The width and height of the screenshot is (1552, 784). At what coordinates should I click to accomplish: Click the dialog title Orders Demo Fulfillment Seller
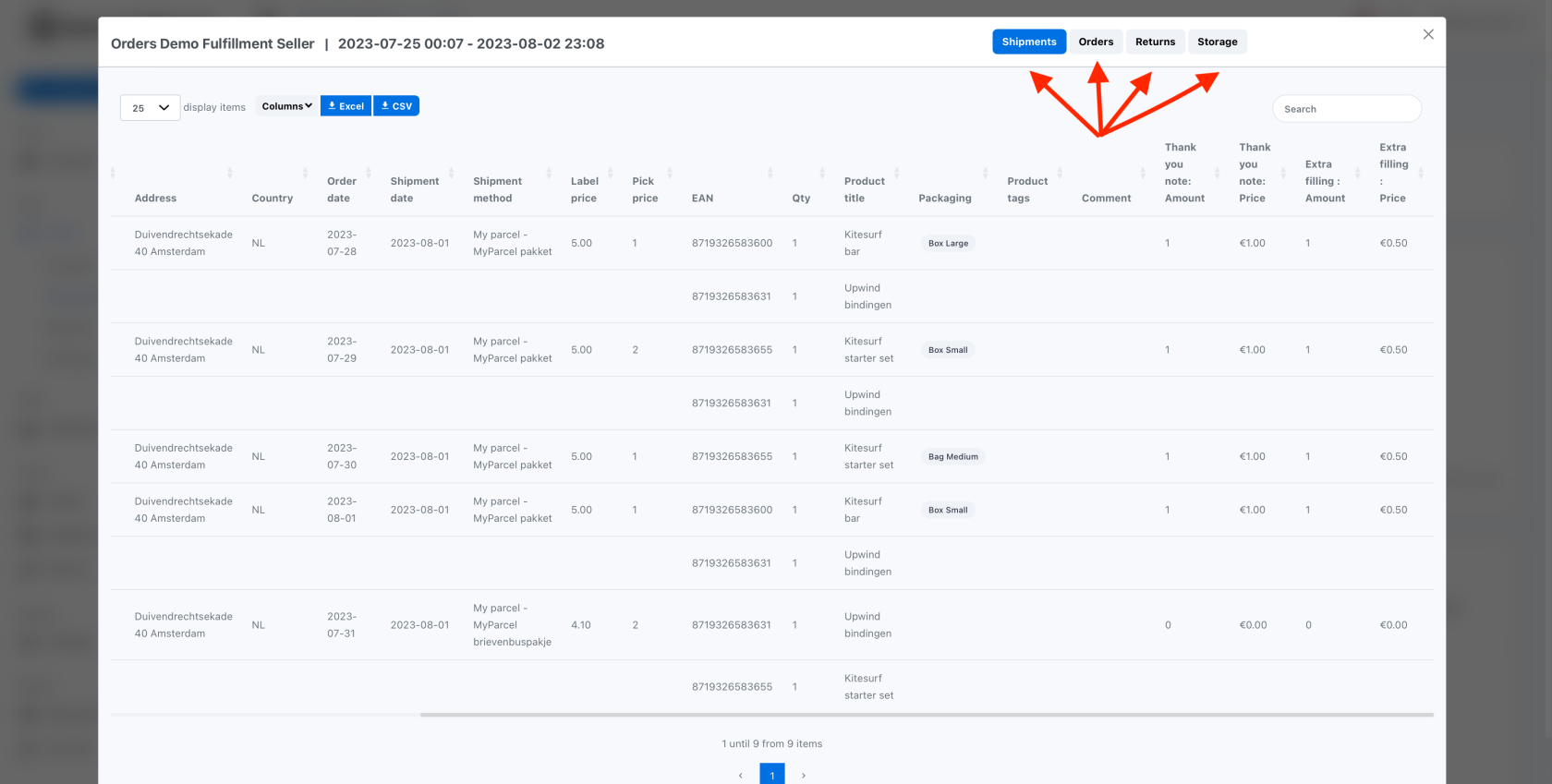point(212,43)
